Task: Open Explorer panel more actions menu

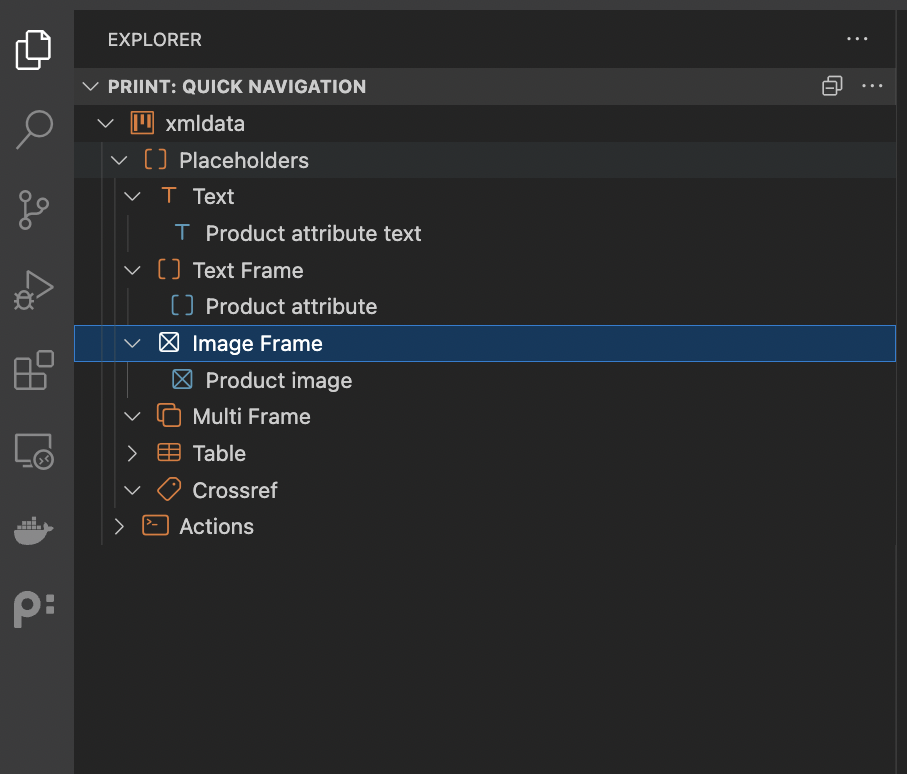Action: point(857,39)
